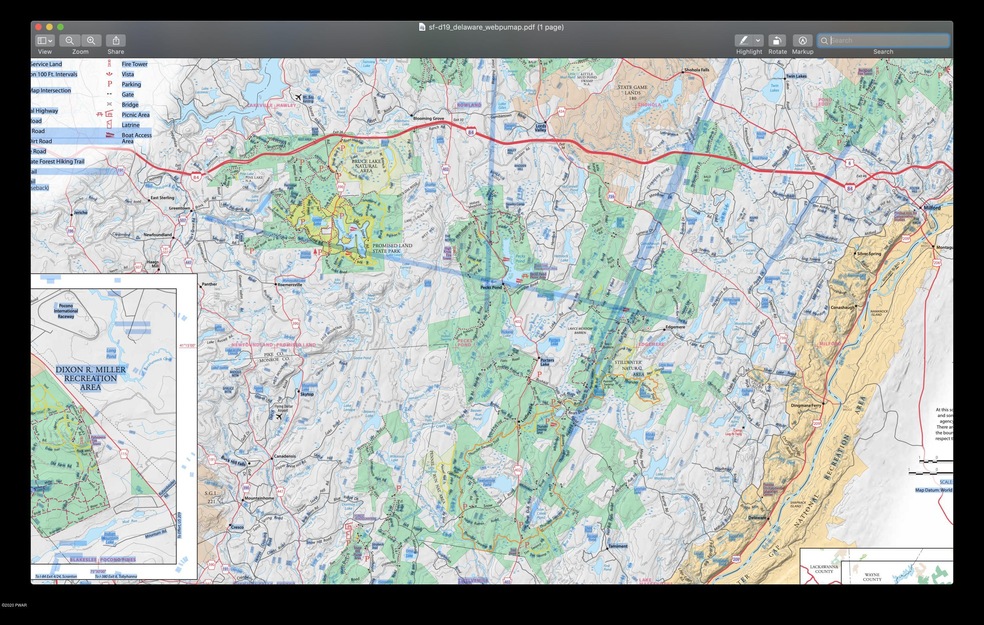Click the Fire Tower legend symbol

point(110,64)
